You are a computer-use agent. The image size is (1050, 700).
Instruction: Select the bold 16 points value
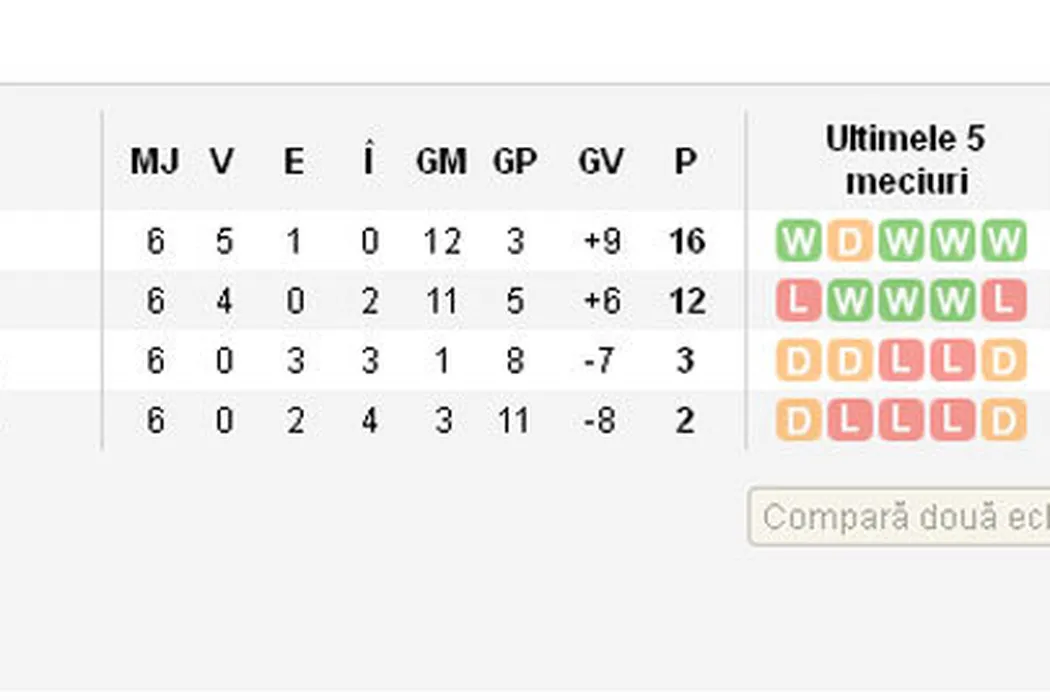687,242
